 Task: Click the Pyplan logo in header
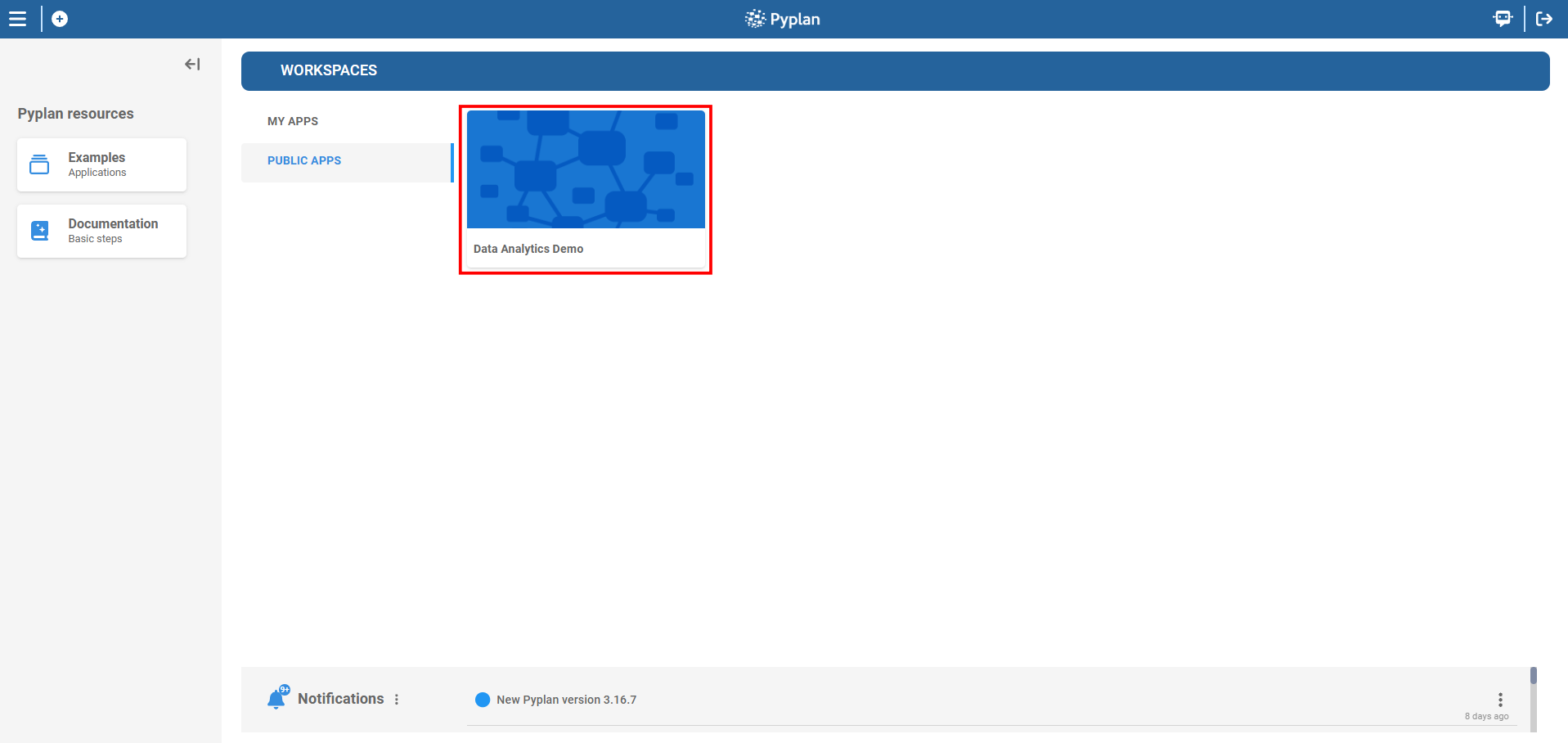coord(782,19)
